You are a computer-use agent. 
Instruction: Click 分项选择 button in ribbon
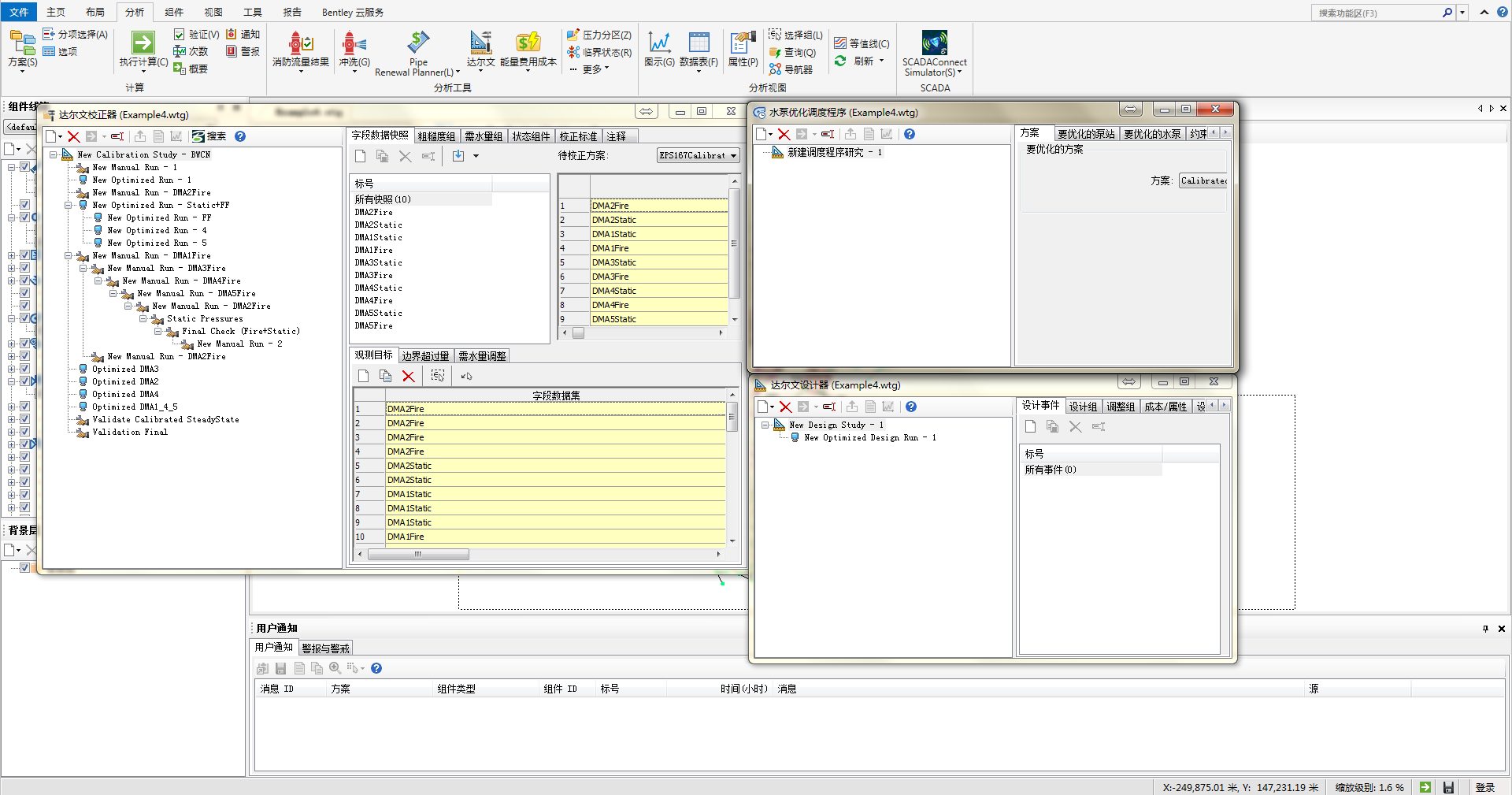76,34
